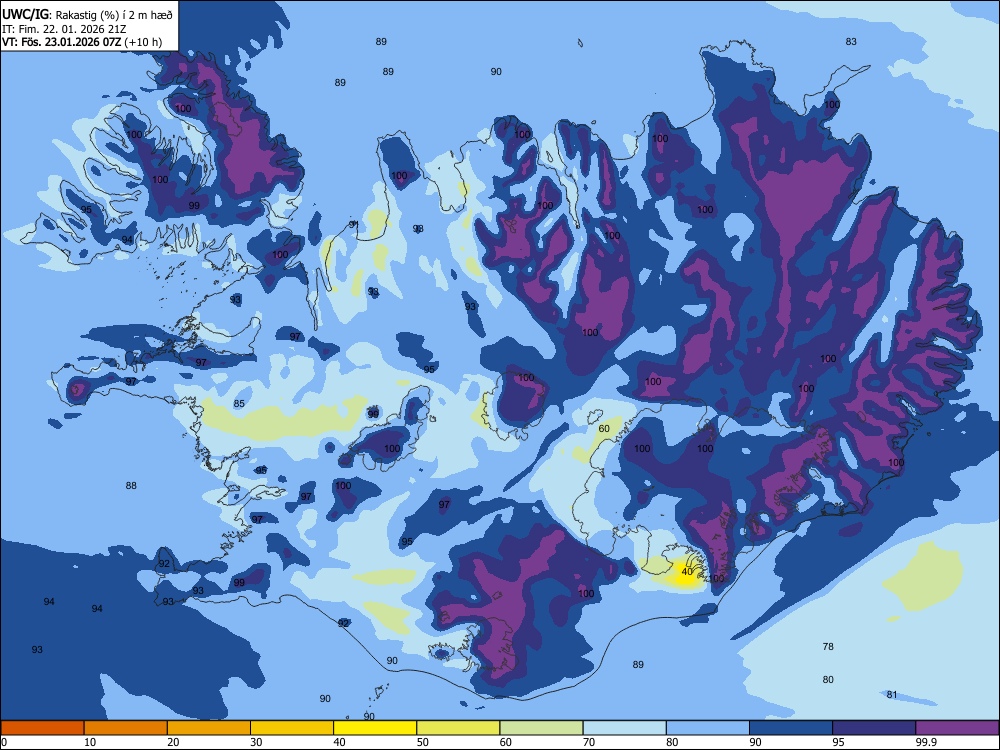The height and width of the screenshot is (750, 1000).
Task: Click the pale yellow 50–60 legend swatch
Action: (x=459, y=728)
